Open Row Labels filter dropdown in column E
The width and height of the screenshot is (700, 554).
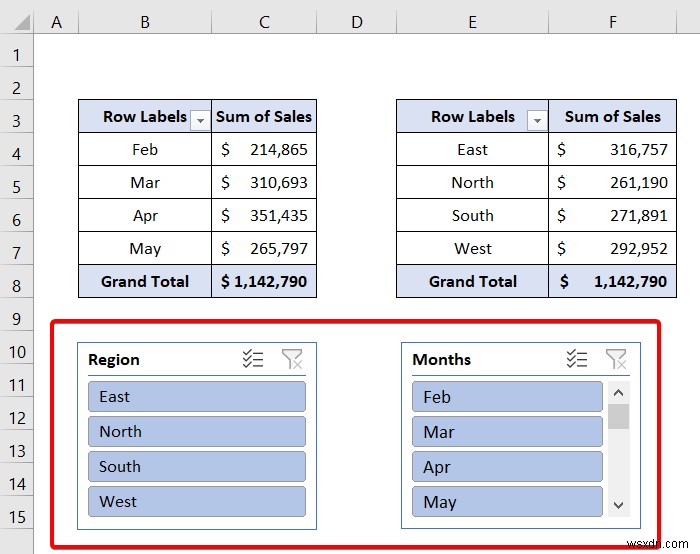click(538, 121)
